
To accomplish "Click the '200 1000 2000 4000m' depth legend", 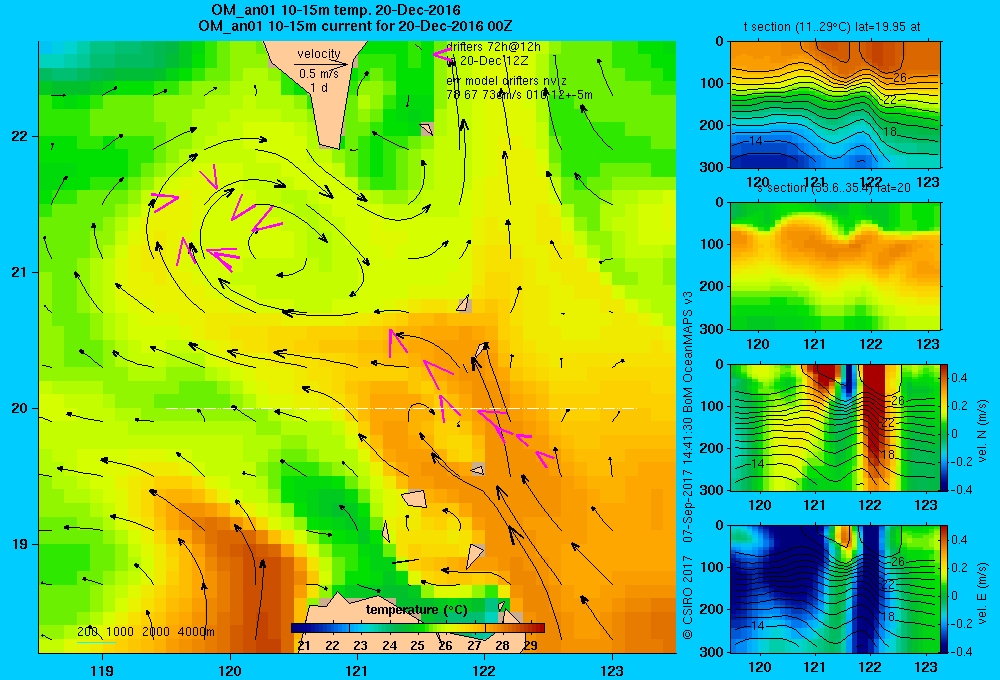I will [x=145, y=632].
